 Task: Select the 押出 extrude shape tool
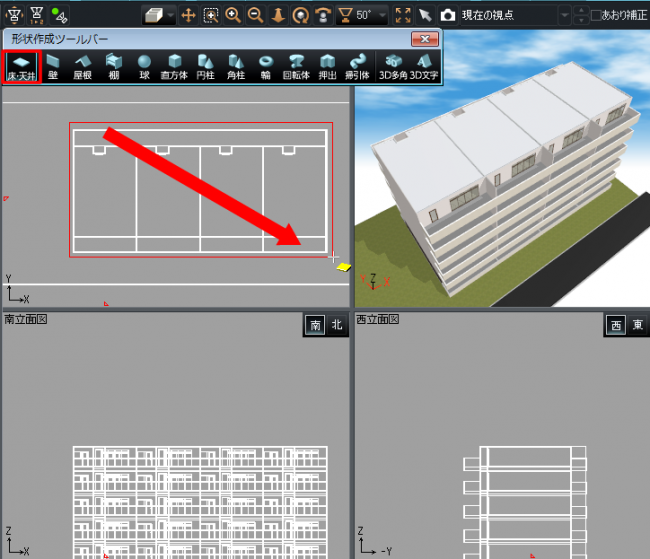click(x=327, y=67)
